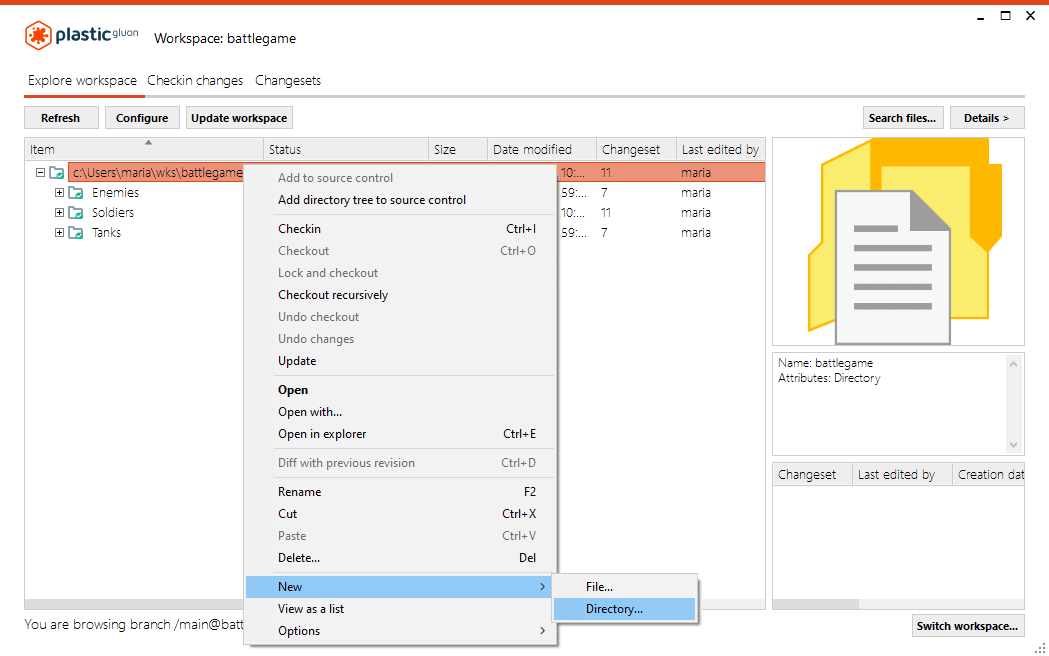The width and height of the screenshot is (1049, 656).
Task: Open the Configure button
Action: click(x=142, y=118)
